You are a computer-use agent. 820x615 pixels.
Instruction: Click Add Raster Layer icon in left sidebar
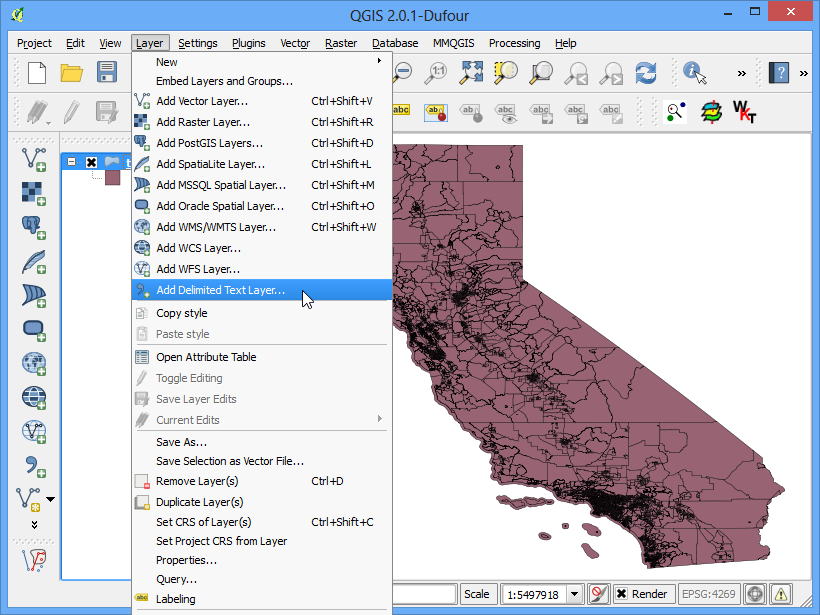(34, 193)
